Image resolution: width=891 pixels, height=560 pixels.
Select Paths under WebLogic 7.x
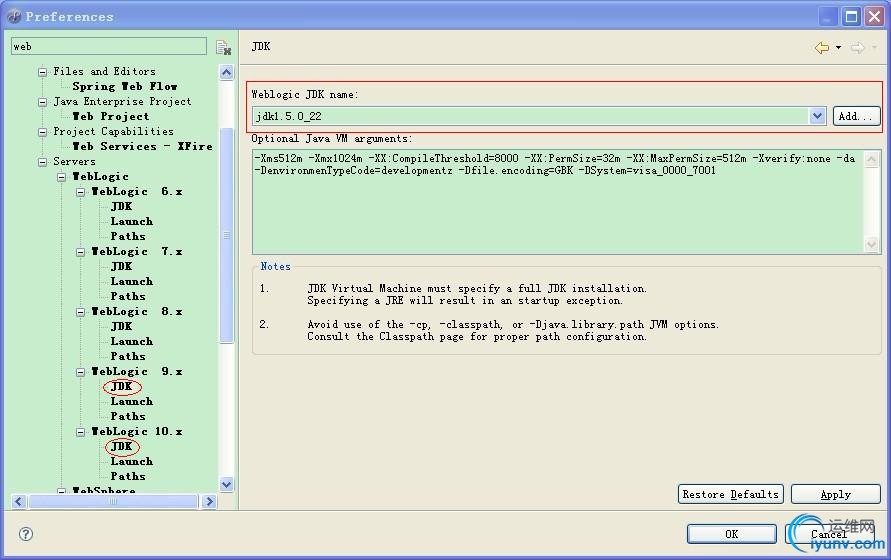point(128,296)
